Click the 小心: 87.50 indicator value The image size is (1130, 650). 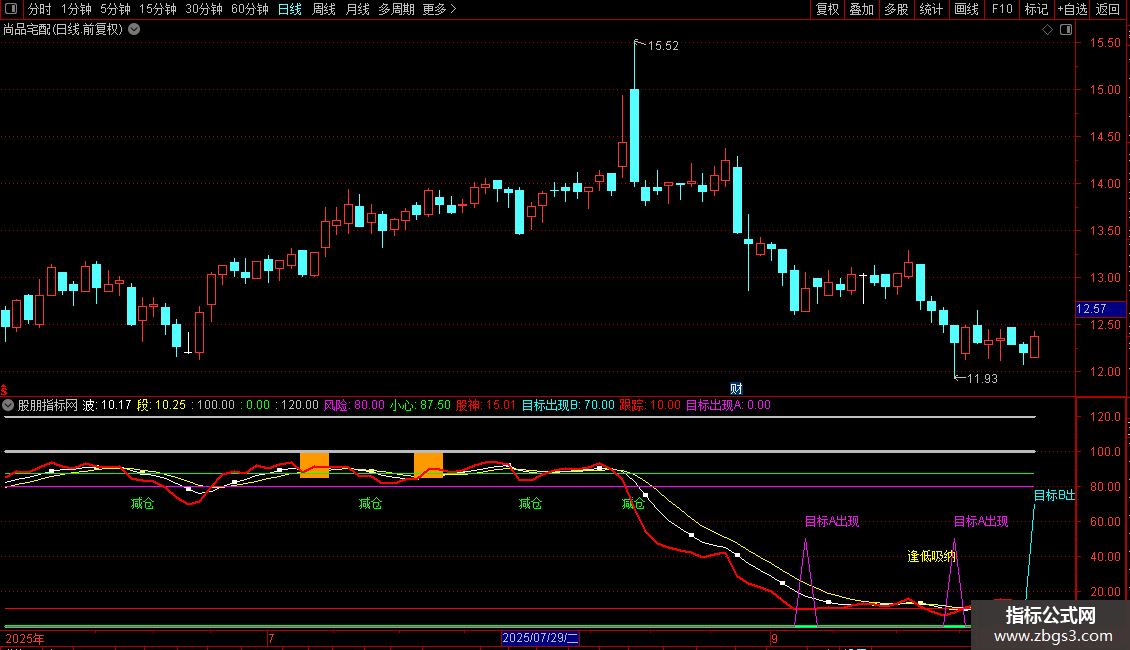point(420,405)
